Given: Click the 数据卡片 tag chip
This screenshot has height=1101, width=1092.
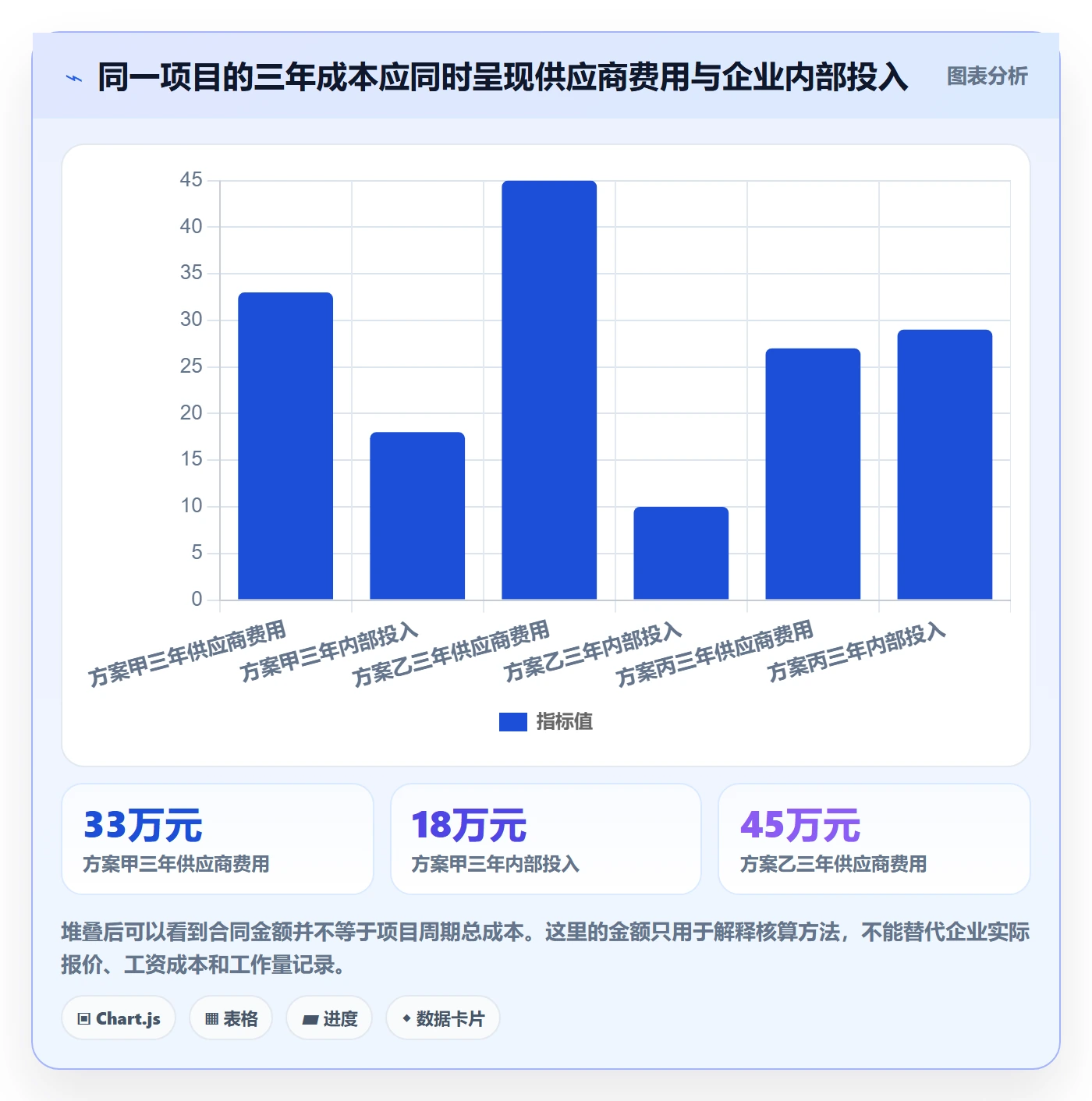Looking at the screenshot, I should pos(443,1018).
